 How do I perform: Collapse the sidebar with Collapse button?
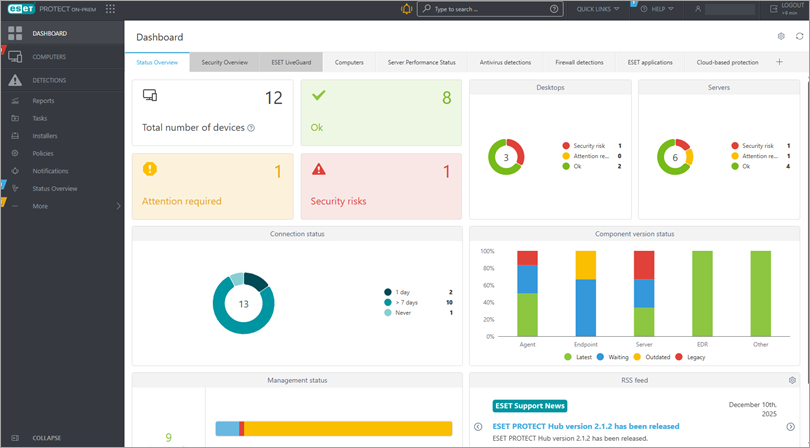(x=46, y=437)
